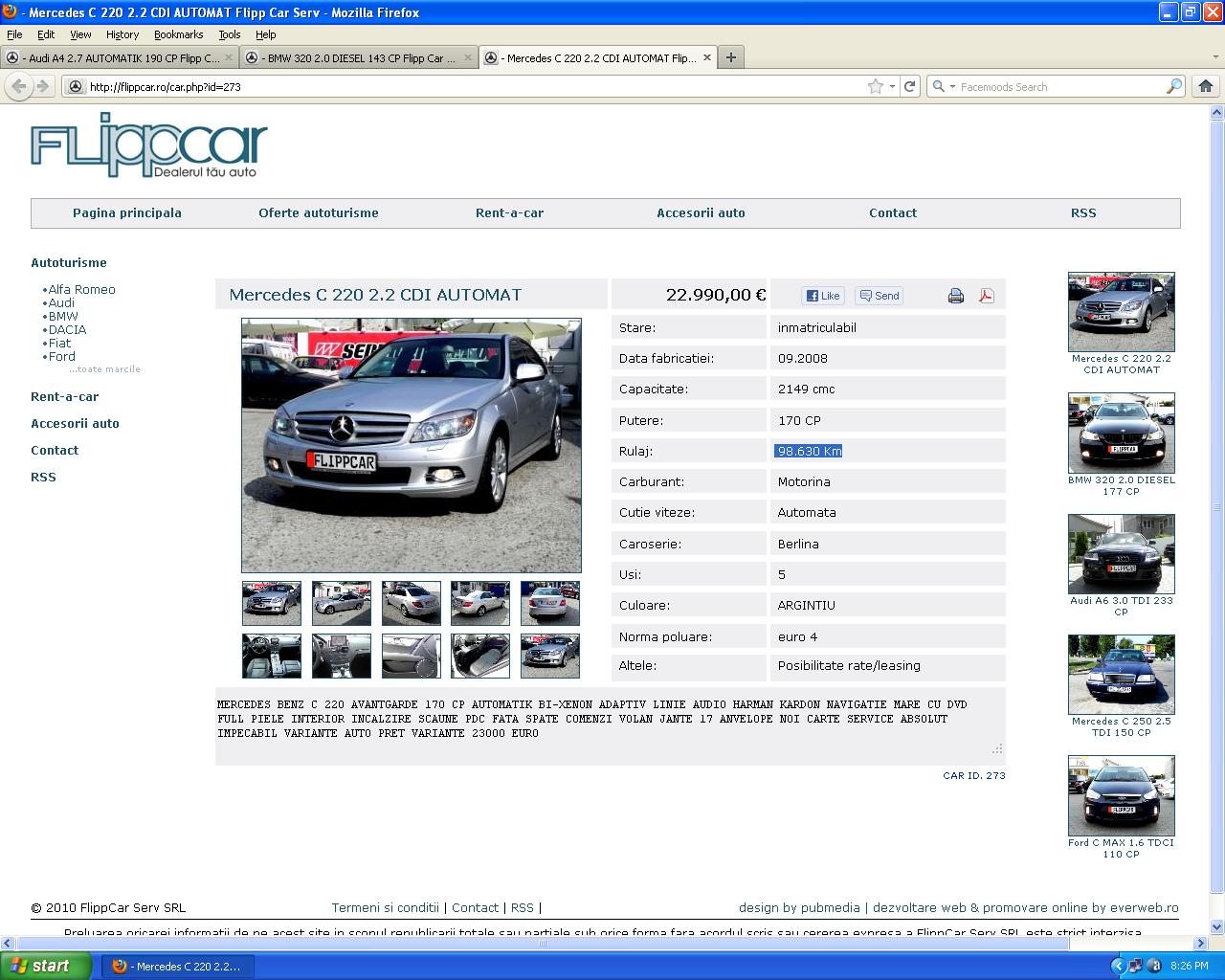Click the browser back arrow
The image size is (1225, 980).
pyautogui.click(x=18, y=86)
